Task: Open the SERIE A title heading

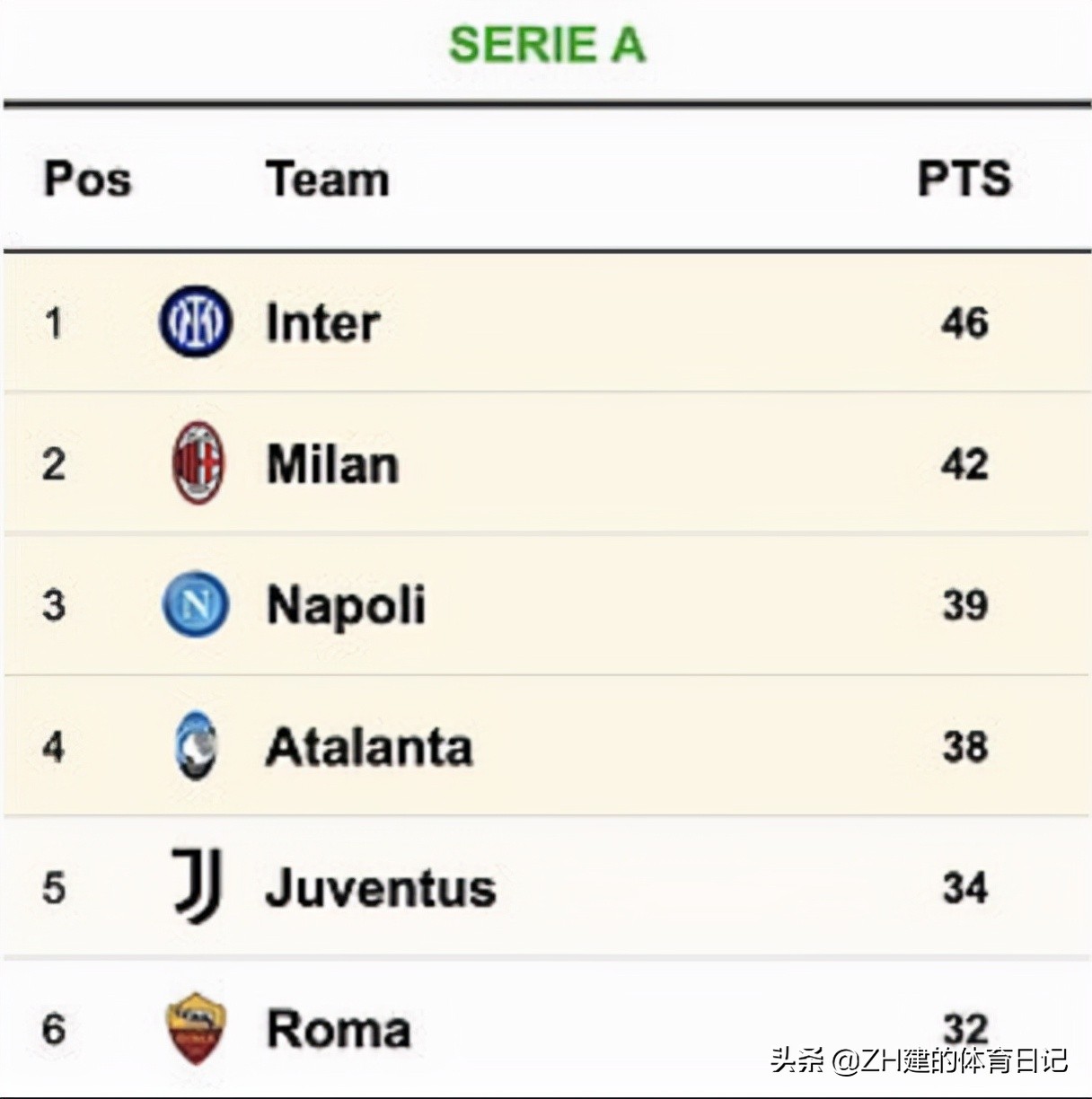Action: tap(547, 45)
